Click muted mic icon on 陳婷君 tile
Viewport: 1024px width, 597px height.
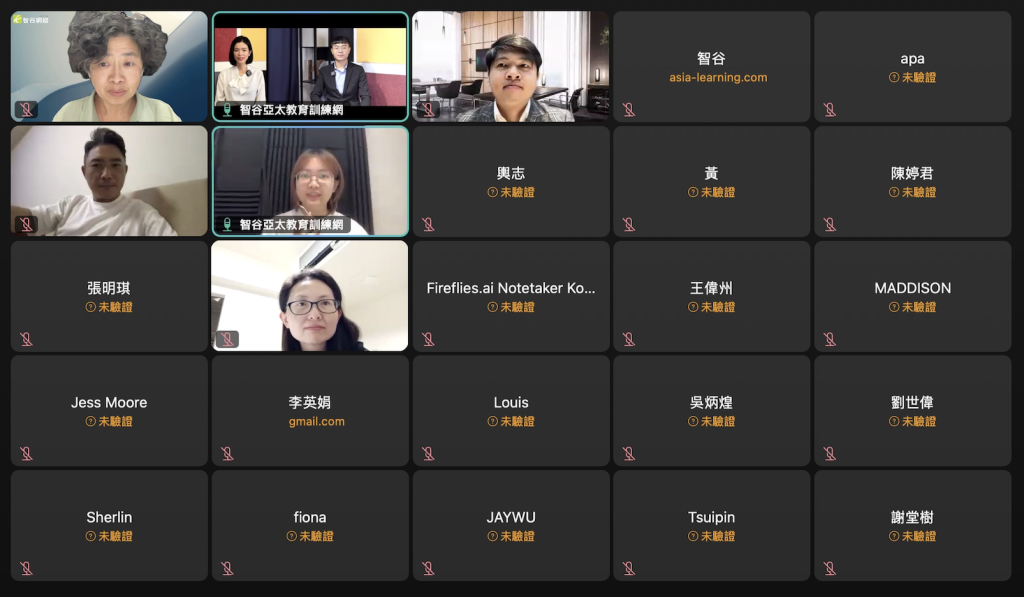click(829, 225)
